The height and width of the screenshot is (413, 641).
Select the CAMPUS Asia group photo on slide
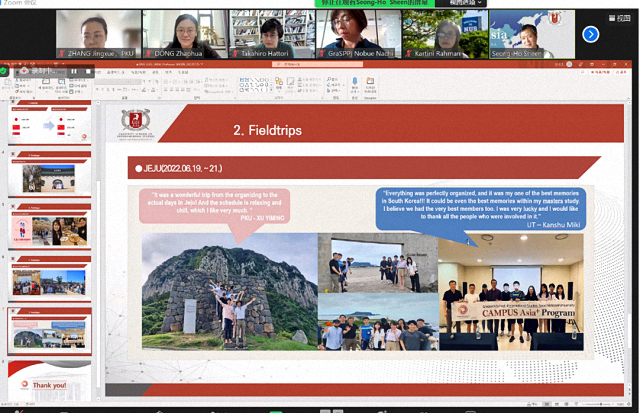click(510, 290)
